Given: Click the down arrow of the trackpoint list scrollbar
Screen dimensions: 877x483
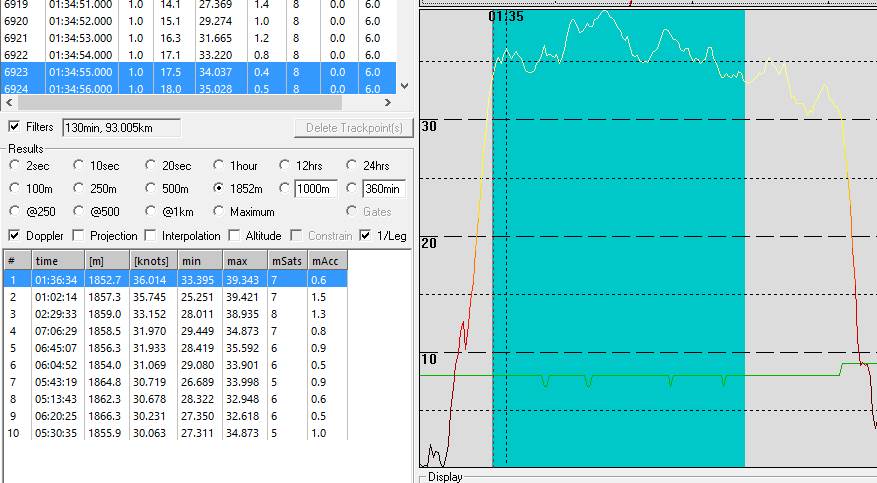Looking at the screenshot, I should tap(405, 87).
